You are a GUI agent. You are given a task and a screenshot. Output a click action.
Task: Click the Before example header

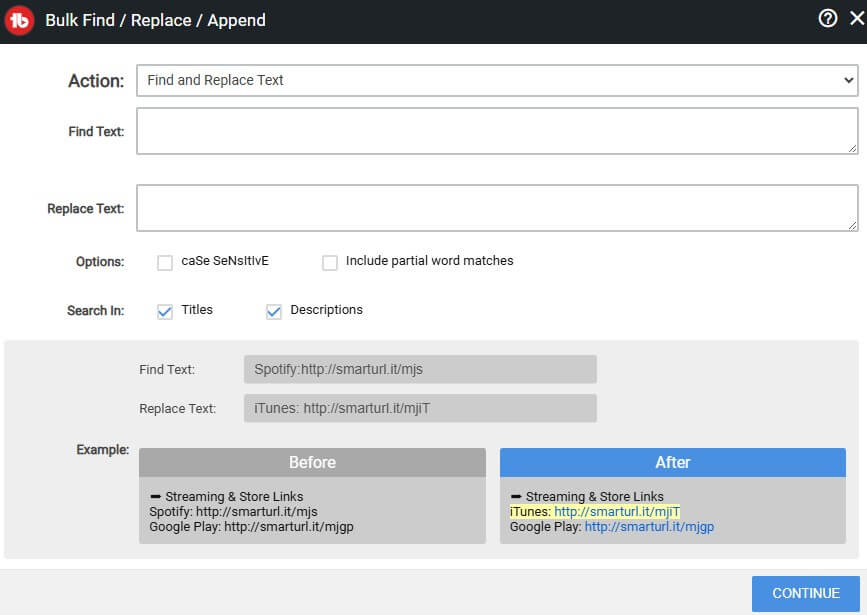click(312, 462)
